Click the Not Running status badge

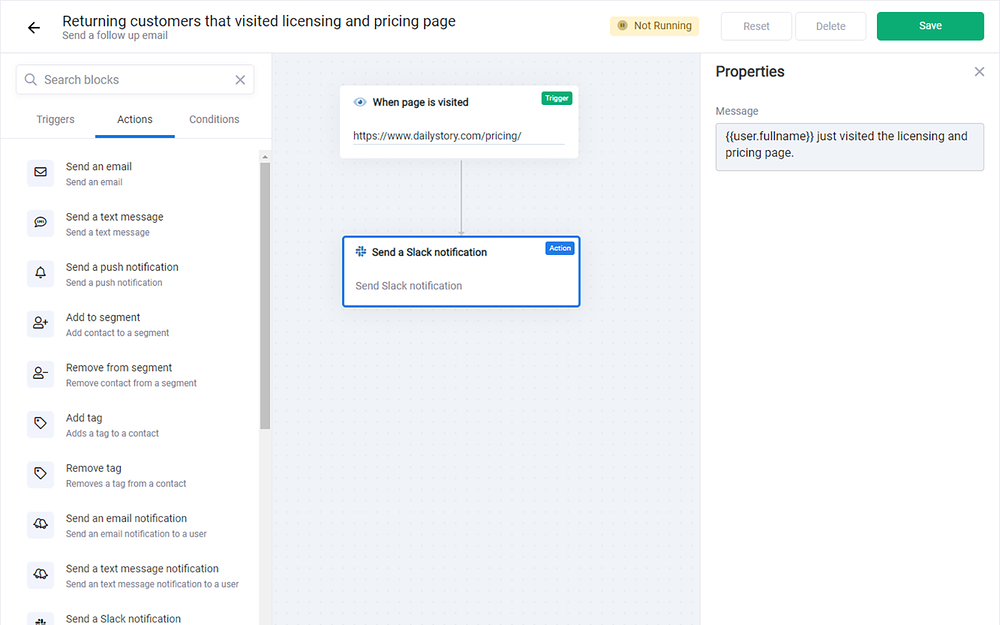point(654,26)
